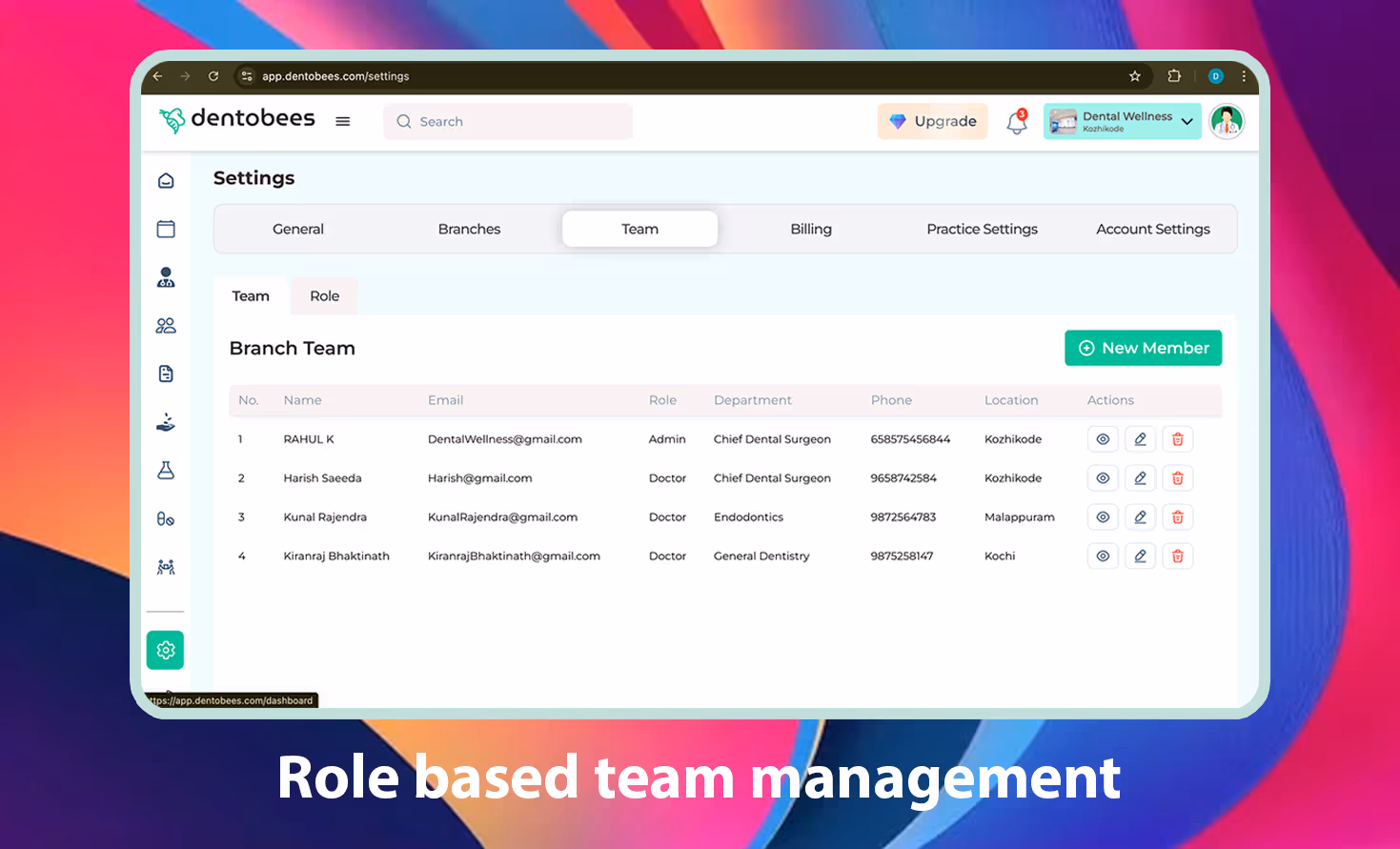Viewport: 1400px width, 849px height.
Task: Delete the Kunal Rajendra team member
Action: pyautogui.click(x=1177, y=517)
